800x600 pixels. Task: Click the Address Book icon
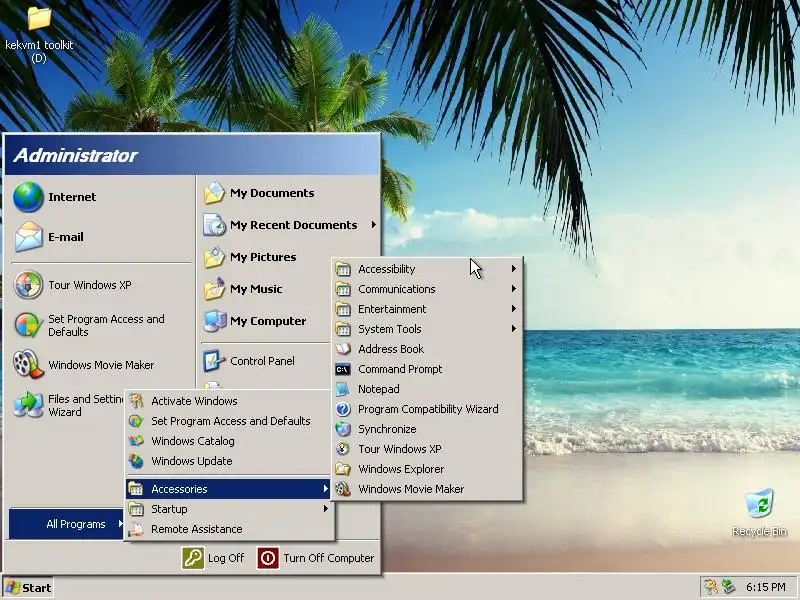(343, 349)
